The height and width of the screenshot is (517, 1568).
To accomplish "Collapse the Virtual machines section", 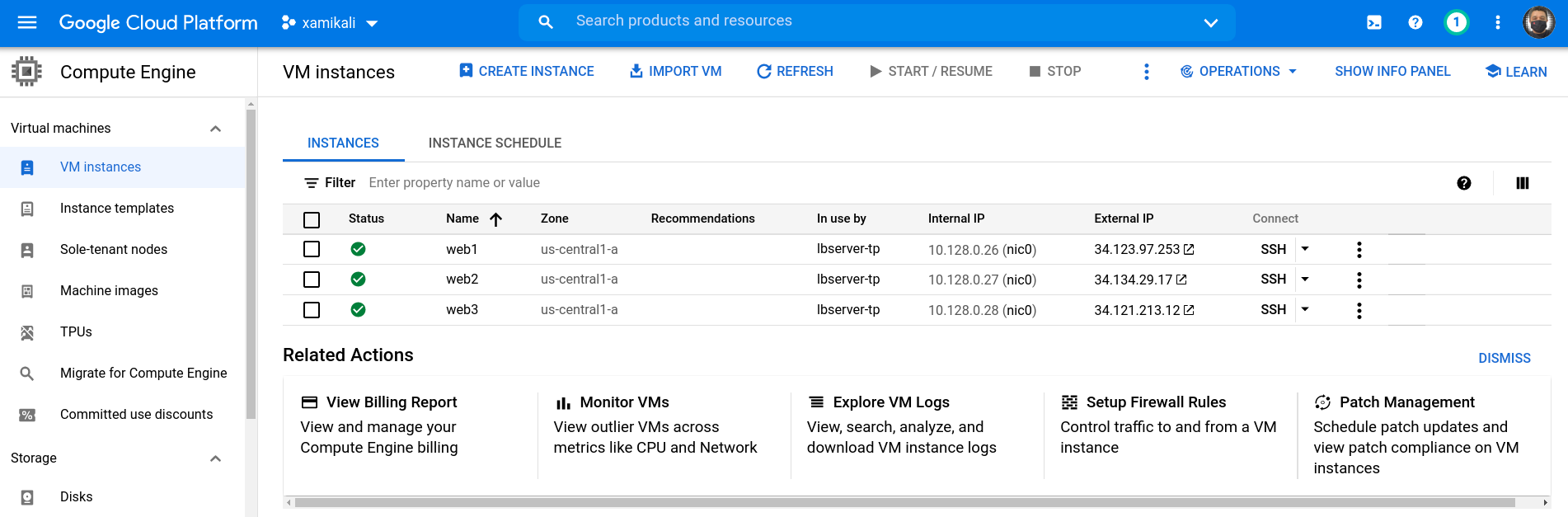I will click(215, 129).
